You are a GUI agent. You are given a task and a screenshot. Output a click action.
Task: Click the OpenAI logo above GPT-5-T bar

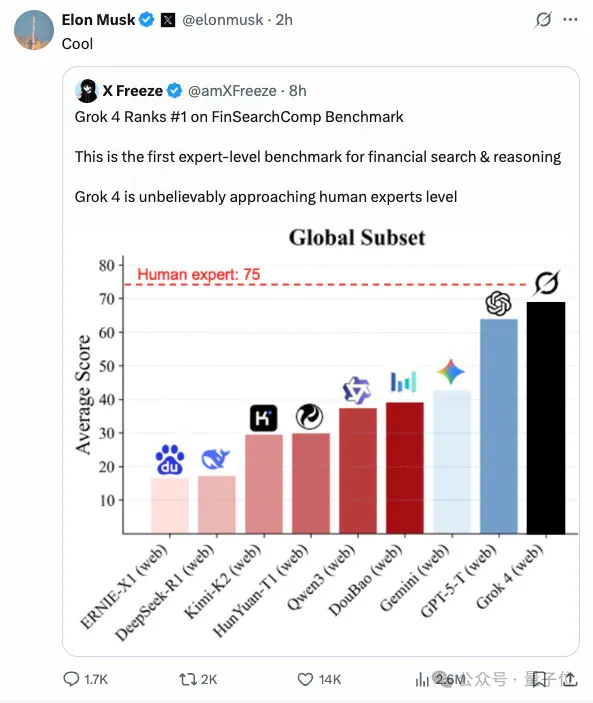point(498,304)
